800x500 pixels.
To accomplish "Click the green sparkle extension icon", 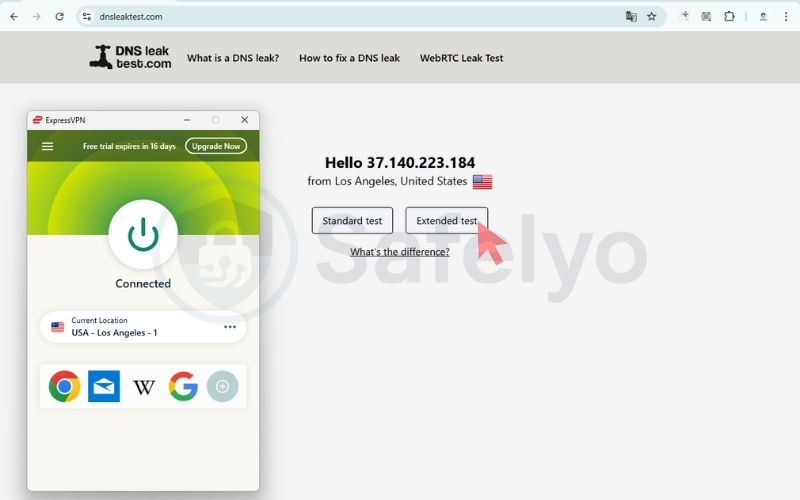I will point(684,16).
